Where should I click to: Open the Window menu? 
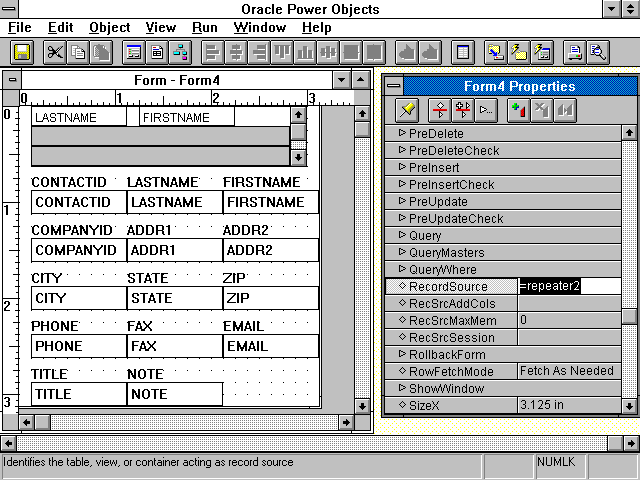[259, 27]
